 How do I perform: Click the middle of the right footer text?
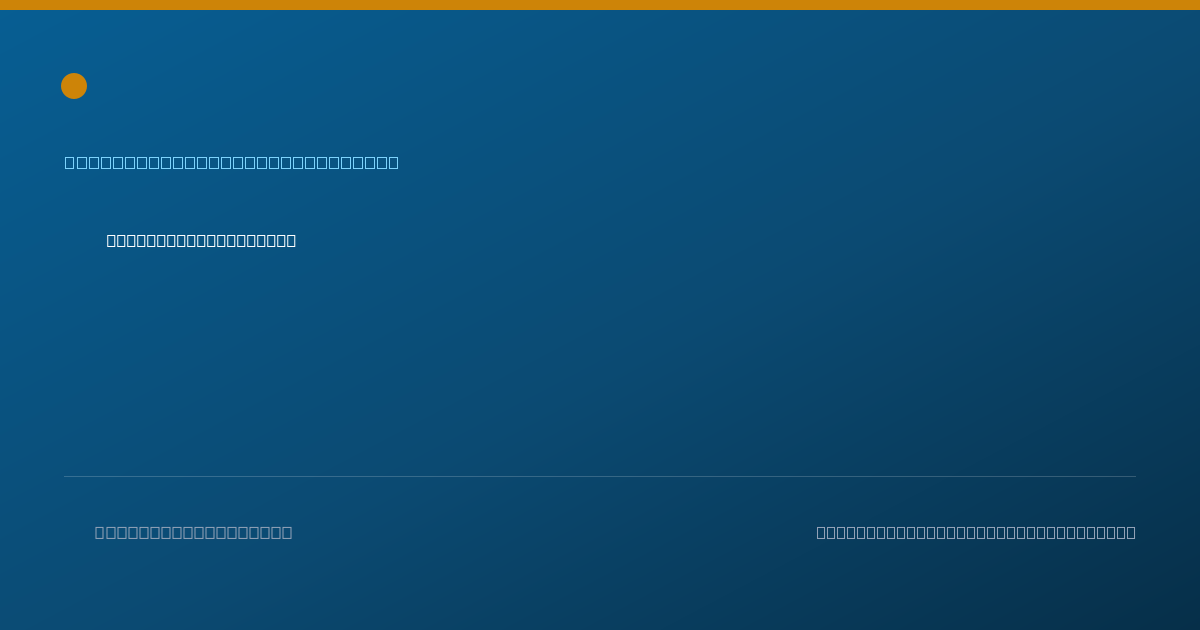pyautogui.click(x=976, y=532)
